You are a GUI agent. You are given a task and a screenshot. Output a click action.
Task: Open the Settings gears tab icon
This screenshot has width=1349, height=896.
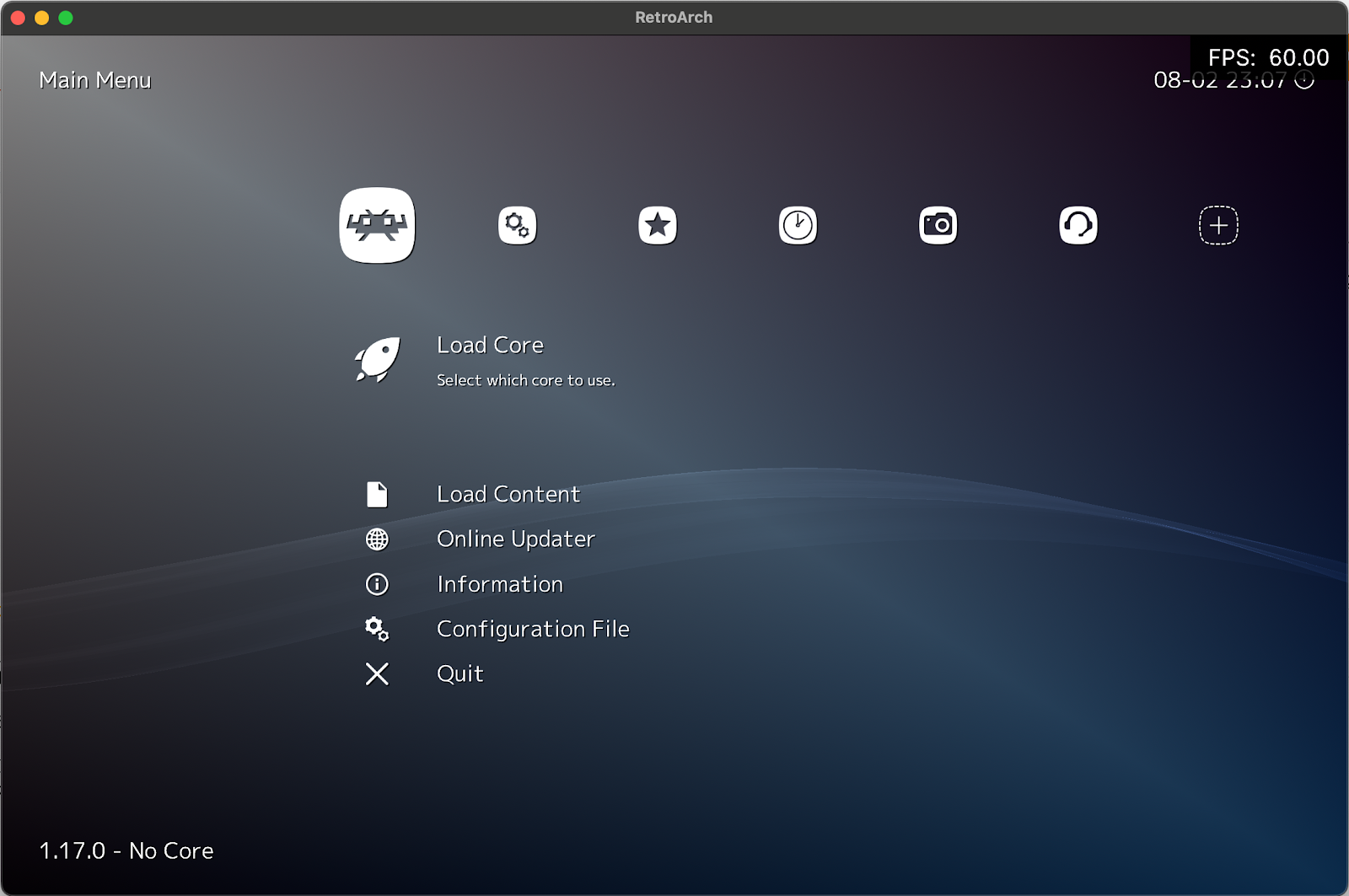(517, 225)
